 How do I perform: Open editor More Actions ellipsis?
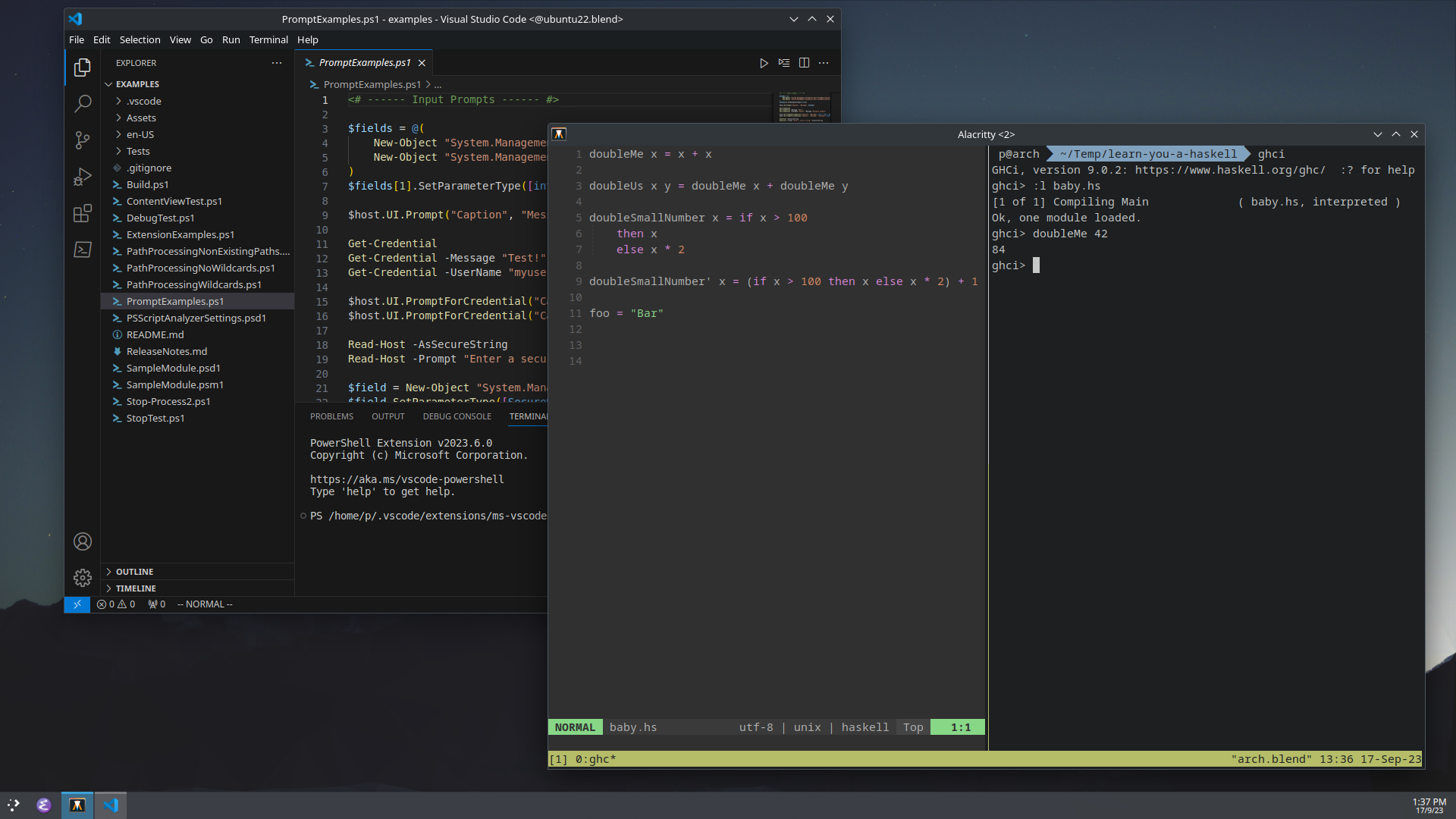click(824, 63)
